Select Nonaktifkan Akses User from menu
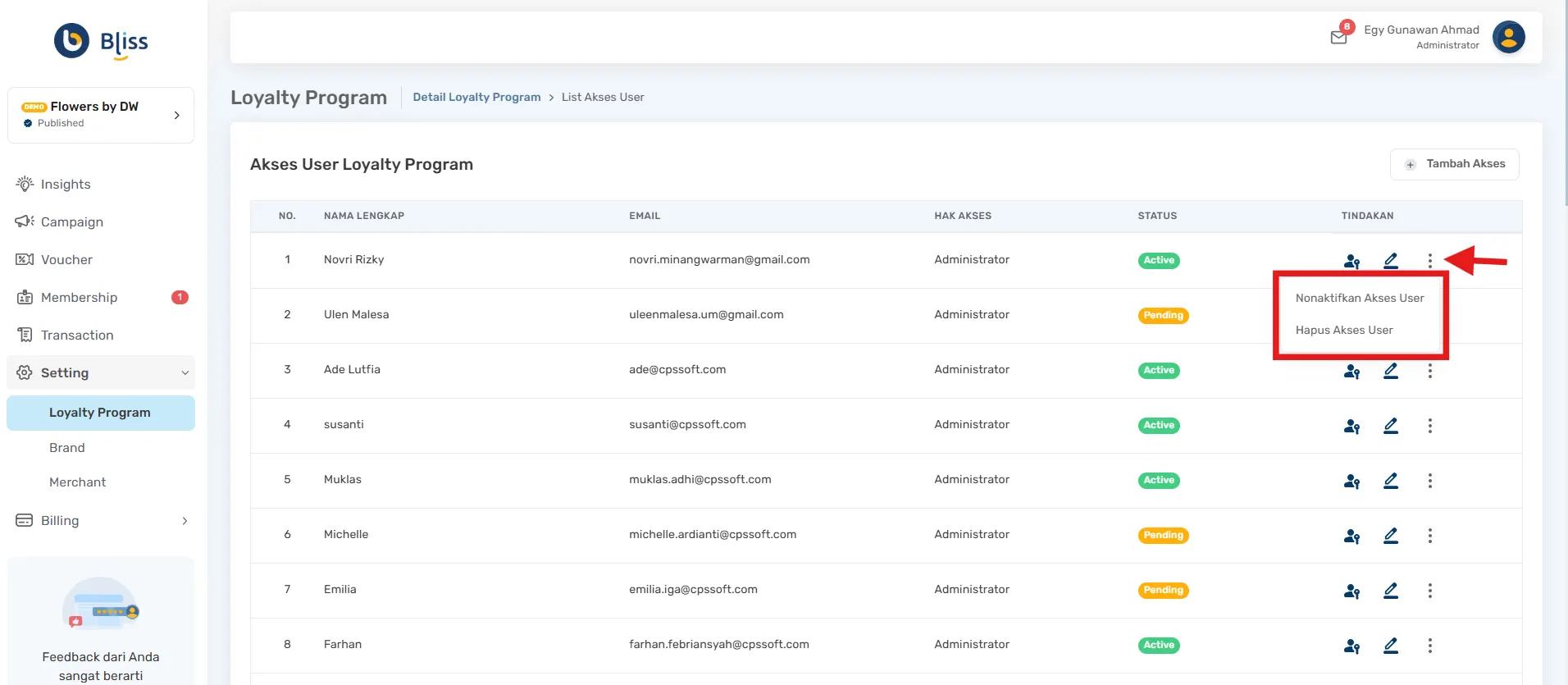This screenshot has height=685, width=1568. (1359, 298)
